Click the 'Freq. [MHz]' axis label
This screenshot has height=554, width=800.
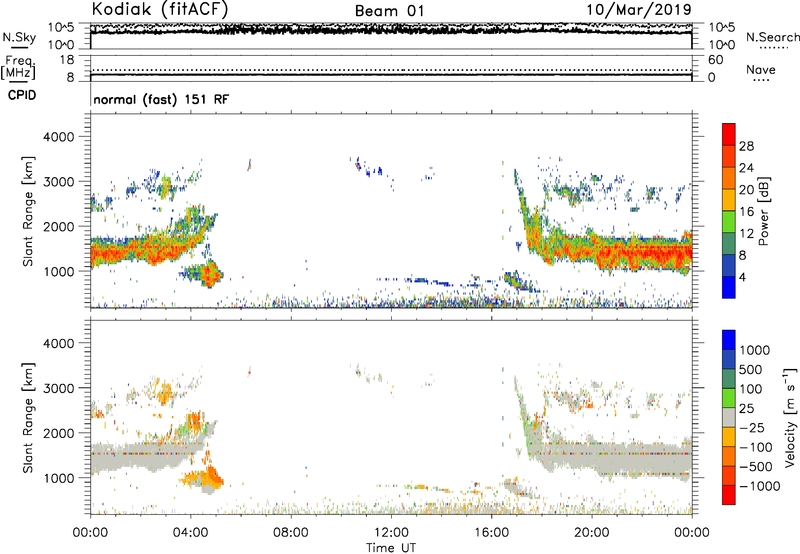(18, 68)
